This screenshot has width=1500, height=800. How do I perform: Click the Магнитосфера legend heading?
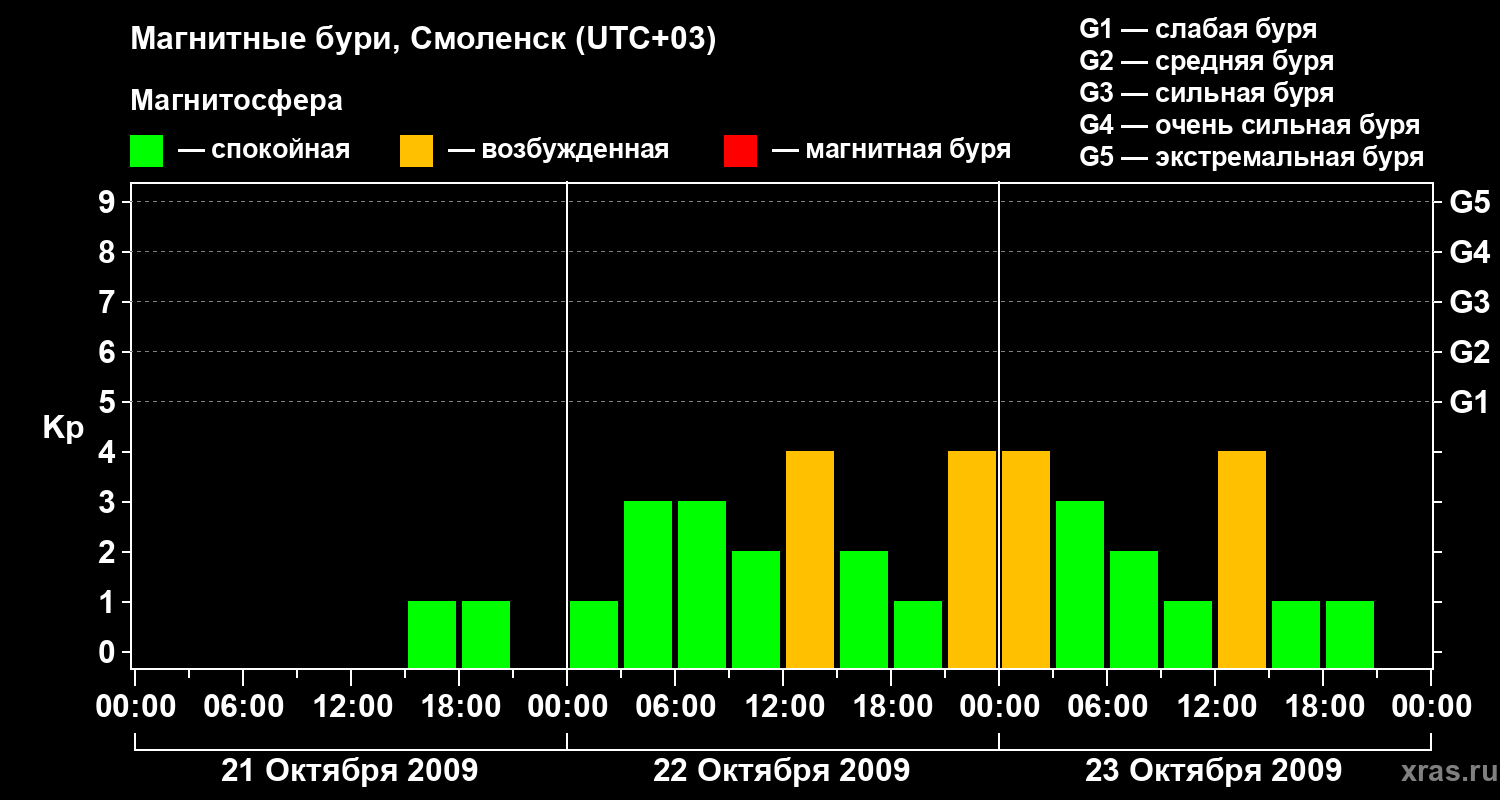tap(236, 101)
